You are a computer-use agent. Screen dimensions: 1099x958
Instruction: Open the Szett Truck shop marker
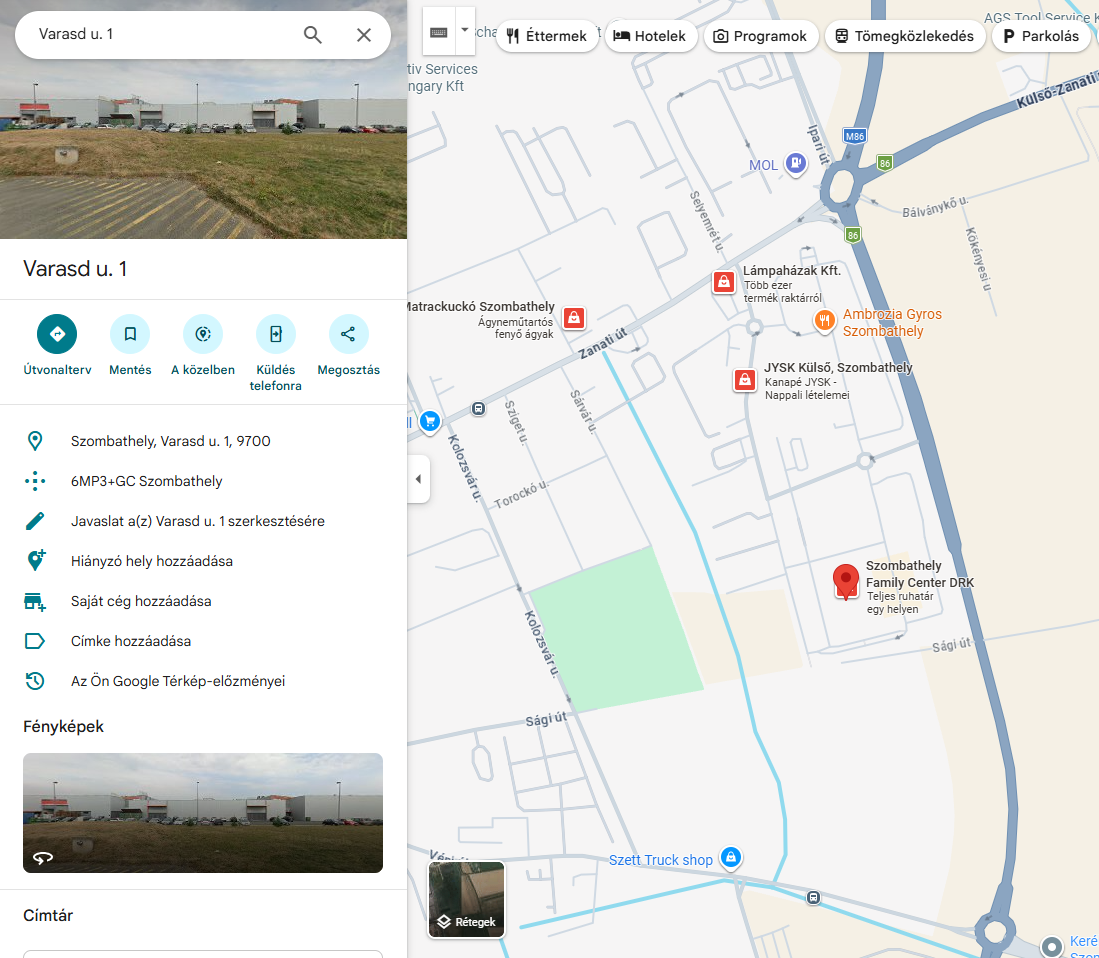731,858
